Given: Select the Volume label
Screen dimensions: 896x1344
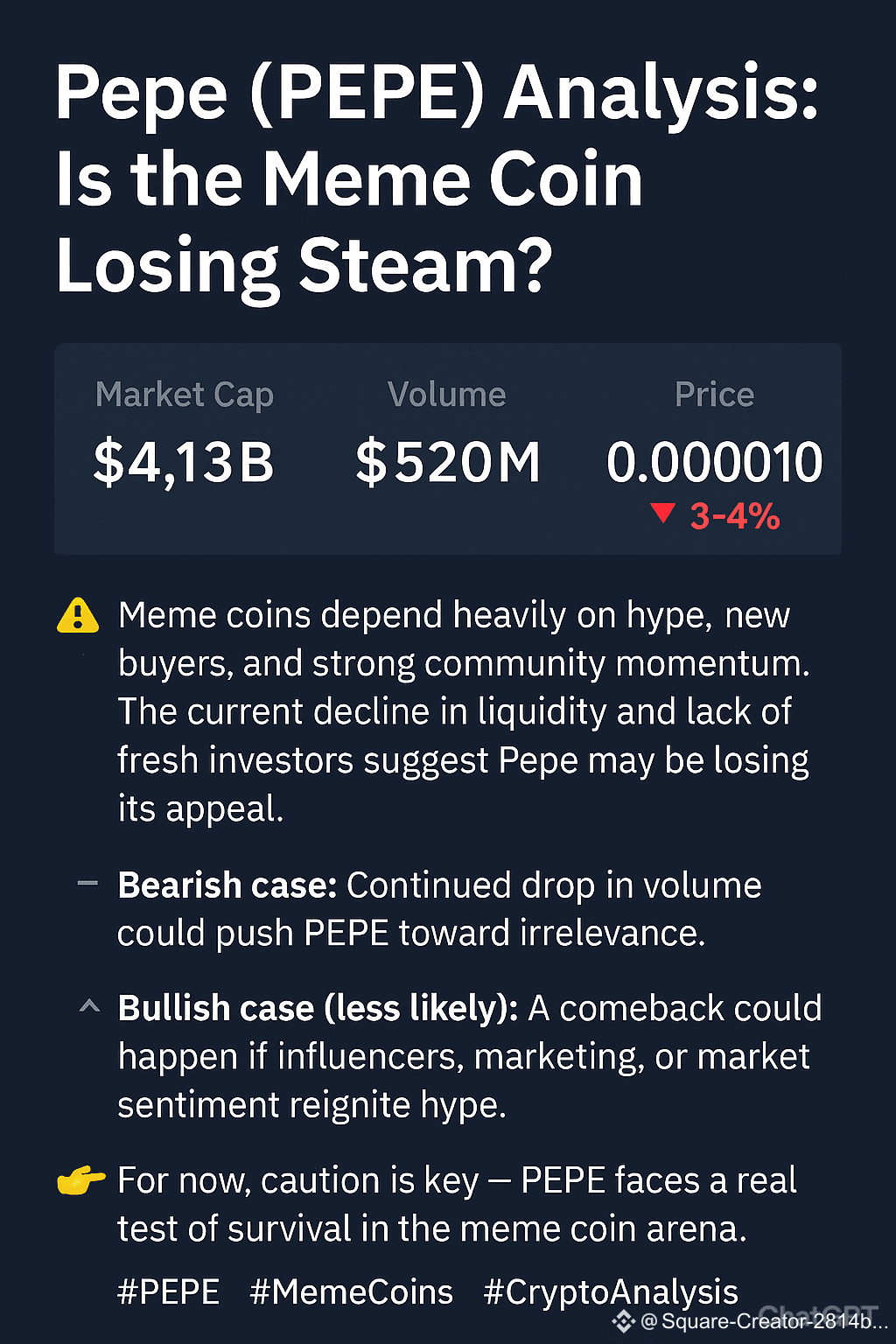Looking at the screenshot, I should tap(447, 395).
